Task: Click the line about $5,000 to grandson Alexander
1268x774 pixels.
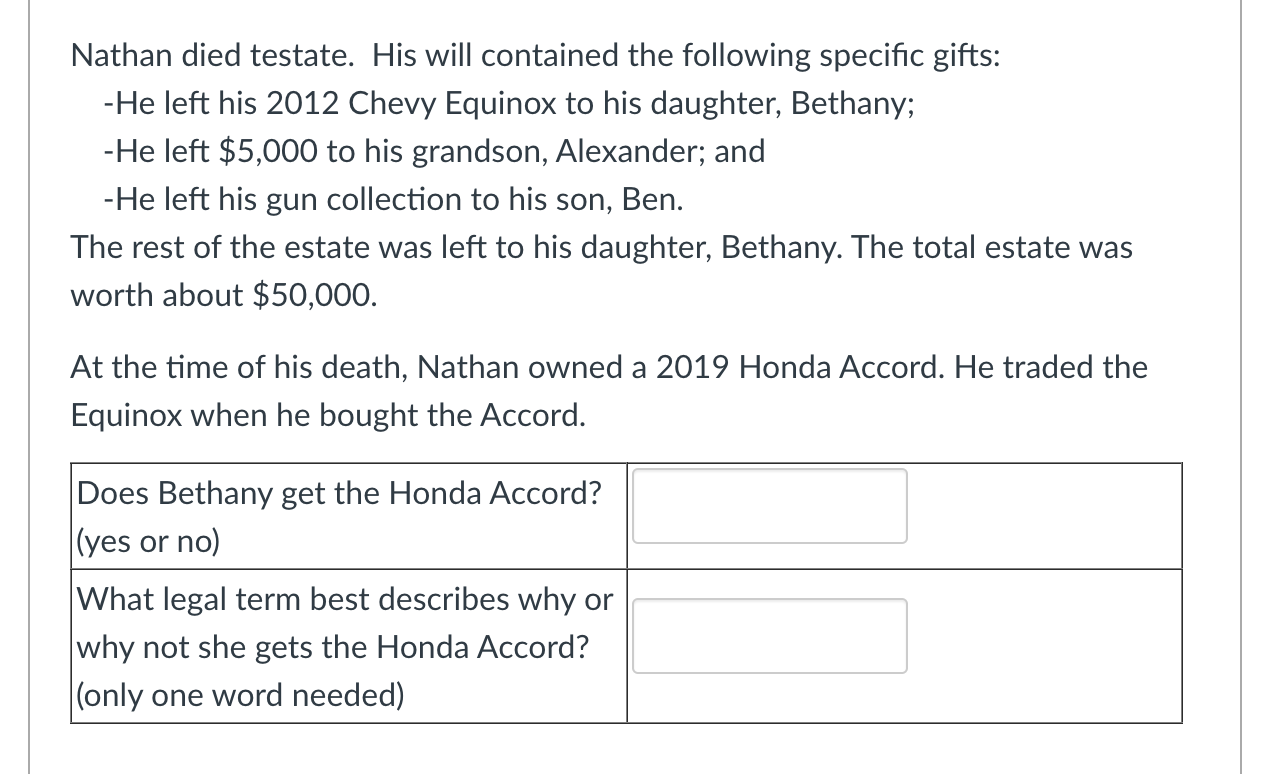Action: point(433,151)
